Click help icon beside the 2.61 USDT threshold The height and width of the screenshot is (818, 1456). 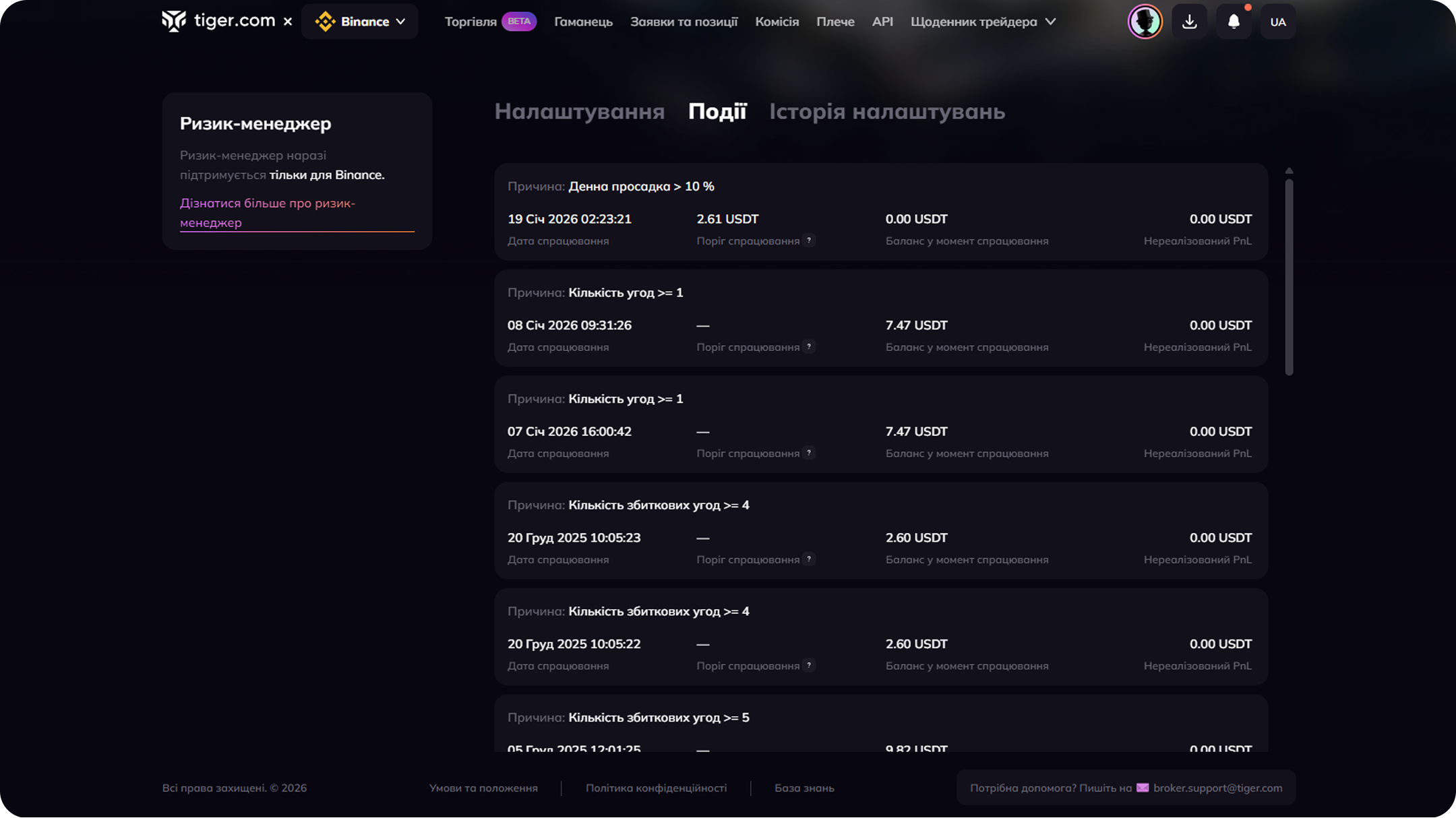pos(809,241)
